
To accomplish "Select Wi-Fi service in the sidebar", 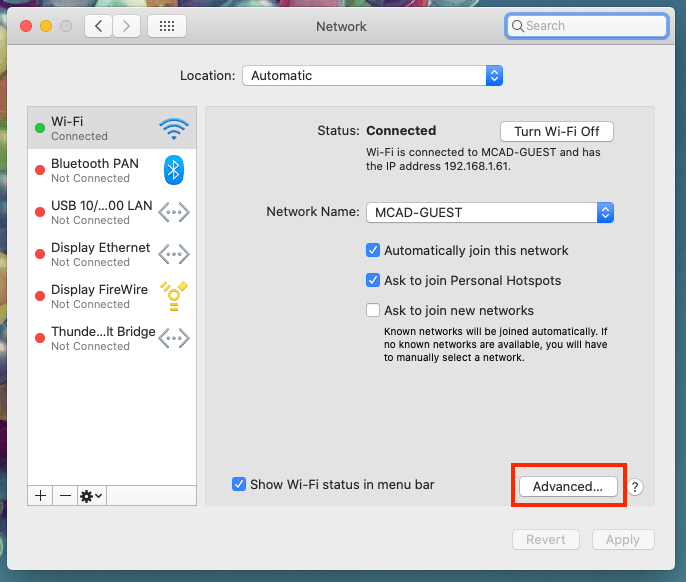I will (x=112, y=128).
